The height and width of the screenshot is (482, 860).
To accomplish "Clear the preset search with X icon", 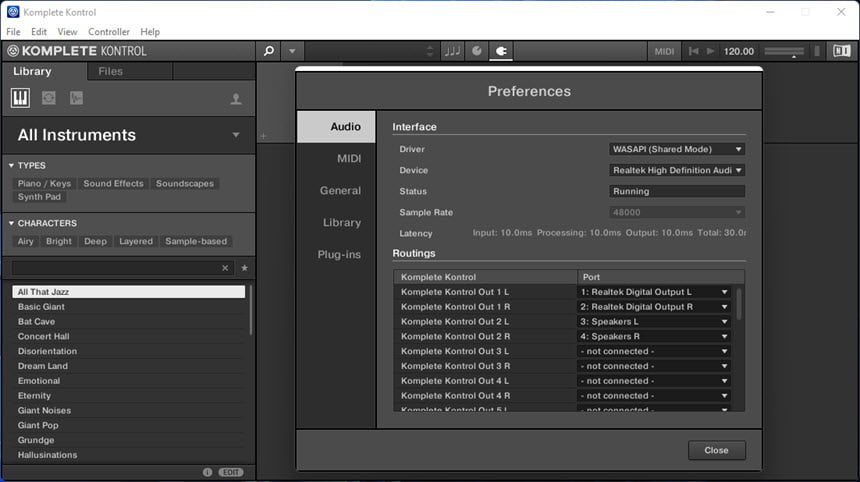I will (225, 268).
